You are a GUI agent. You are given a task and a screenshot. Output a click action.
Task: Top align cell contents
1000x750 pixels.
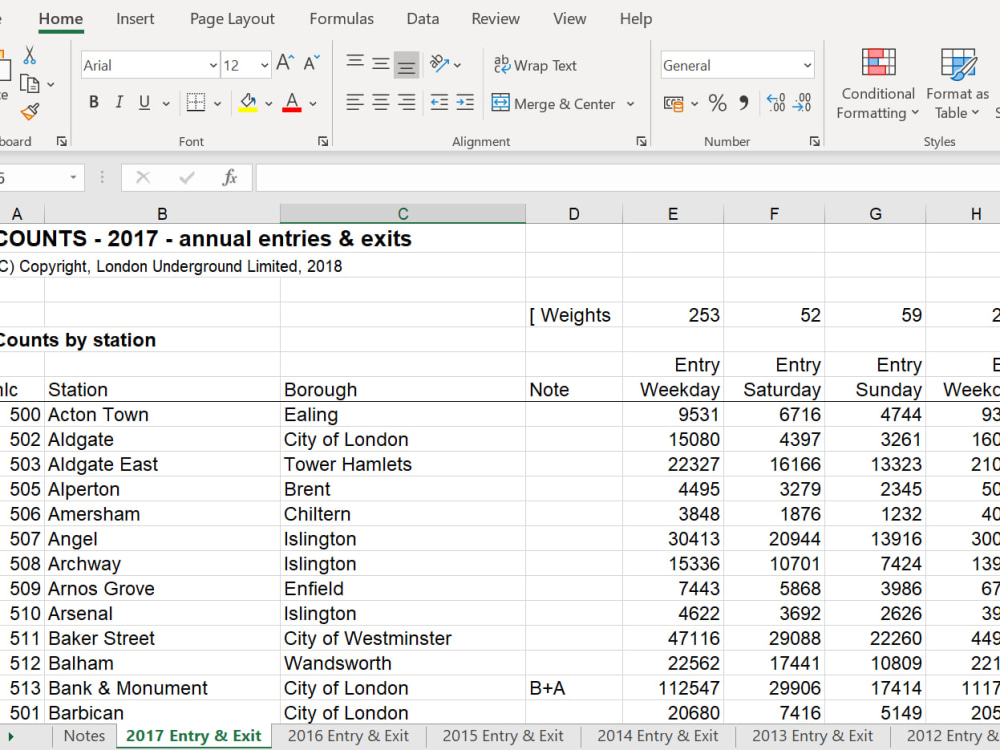tap(355, 63)
